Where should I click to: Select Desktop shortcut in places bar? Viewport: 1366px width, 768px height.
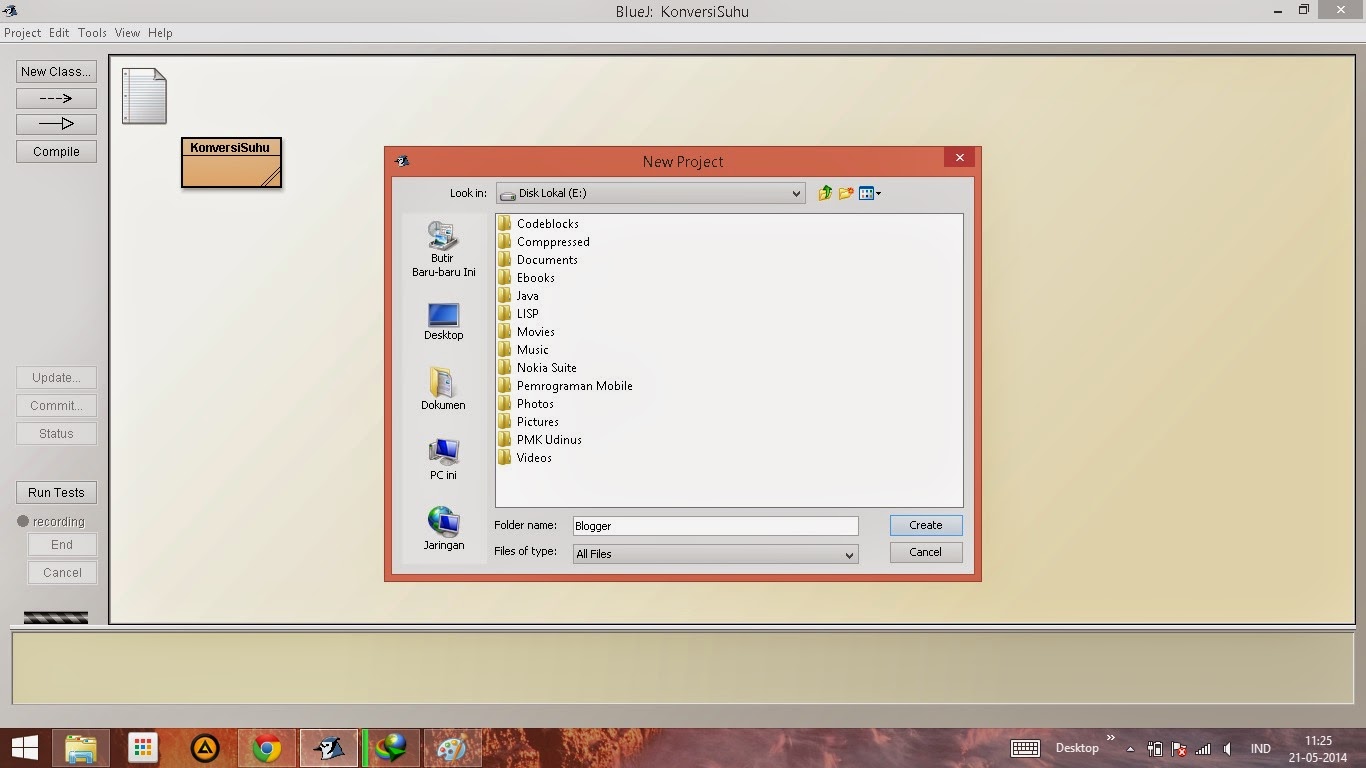(x=443, y=322)
